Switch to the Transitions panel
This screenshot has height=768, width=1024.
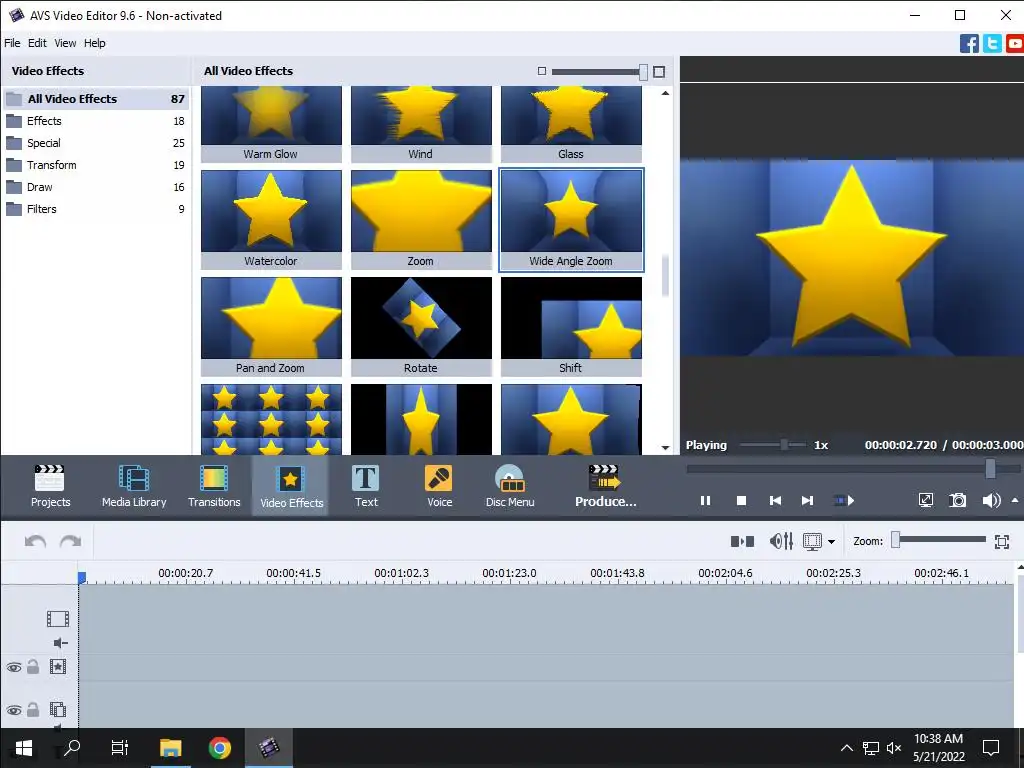point(214,486)
